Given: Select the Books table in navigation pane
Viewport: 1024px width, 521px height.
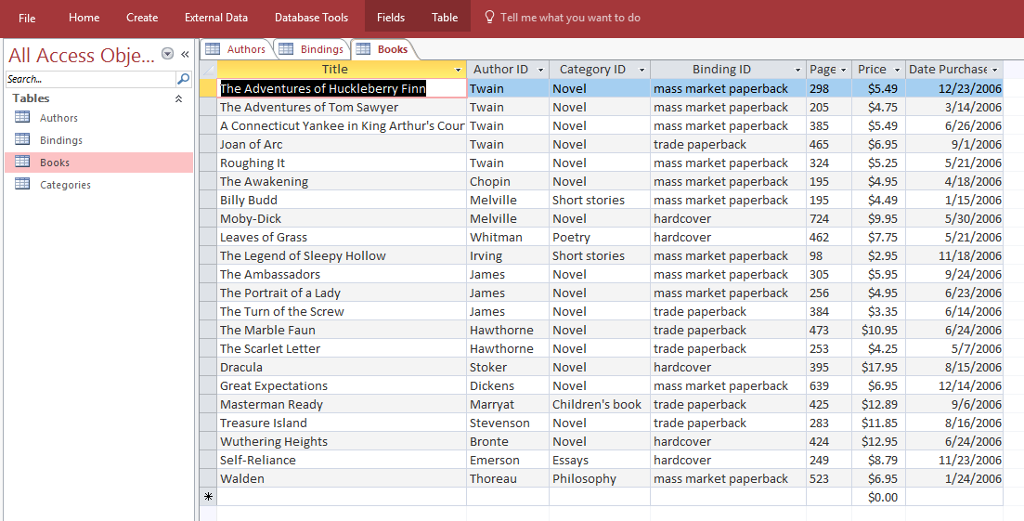Looking at the screenshot, I should point(55,162).
